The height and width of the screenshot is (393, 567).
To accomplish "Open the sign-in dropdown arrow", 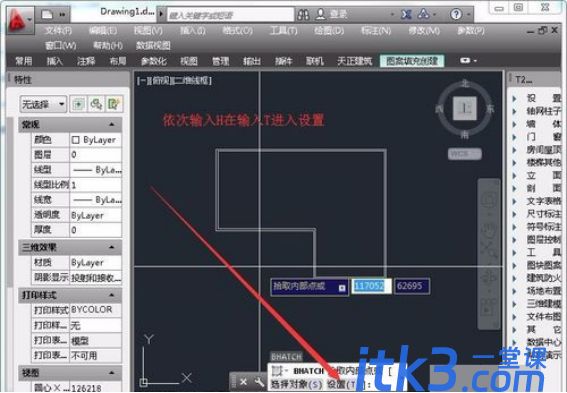I will coord(392,15).
